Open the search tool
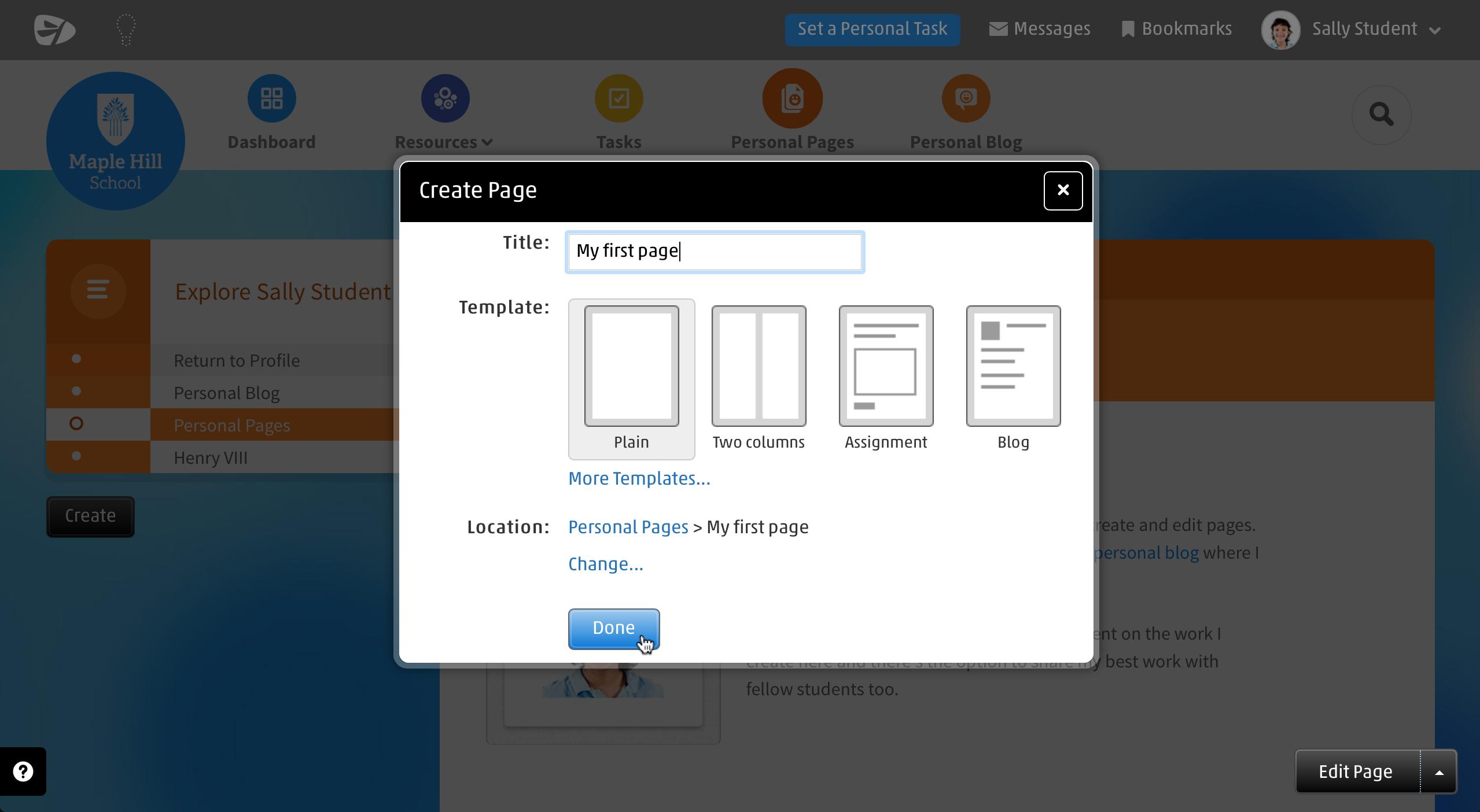Screen dimensions: 1480x812 click(x=1381, y=115)
